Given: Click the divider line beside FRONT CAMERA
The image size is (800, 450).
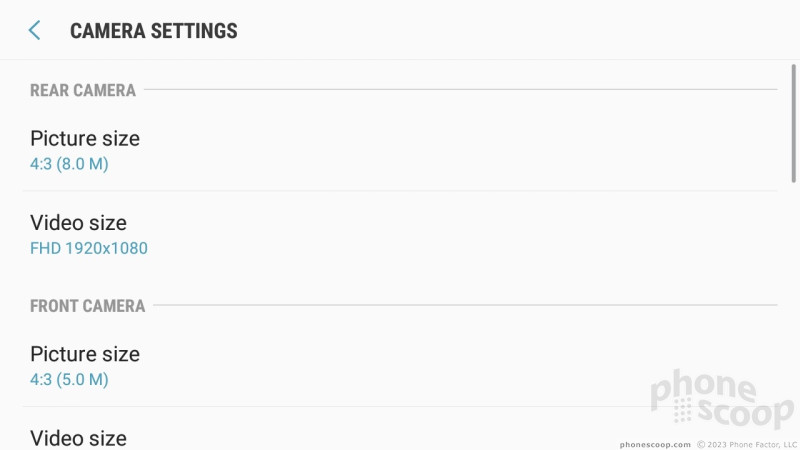Looking at the screenshot, I should [x=465, y=305].
